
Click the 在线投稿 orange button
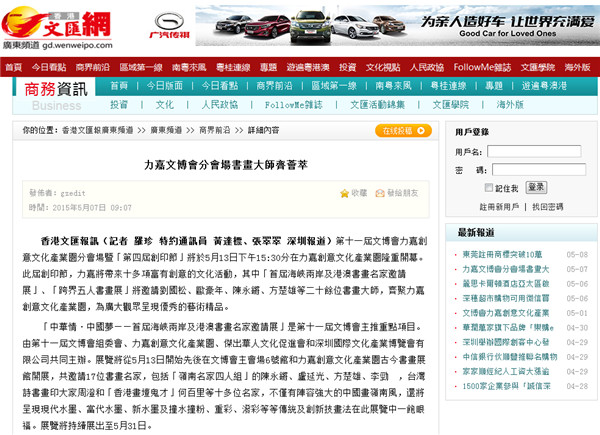403,131
